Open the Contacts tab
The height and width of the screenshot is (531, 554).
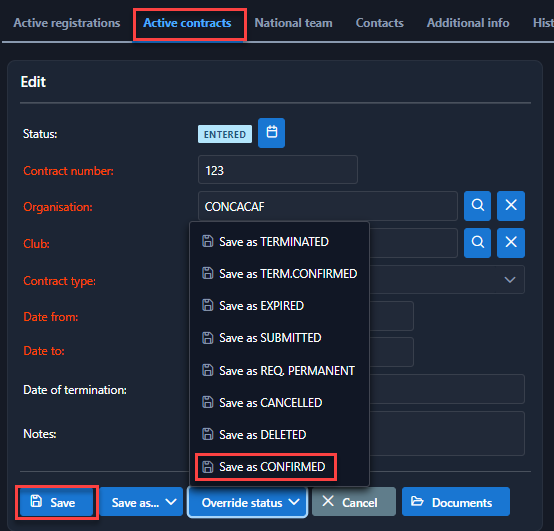click(x=379, y=23)
